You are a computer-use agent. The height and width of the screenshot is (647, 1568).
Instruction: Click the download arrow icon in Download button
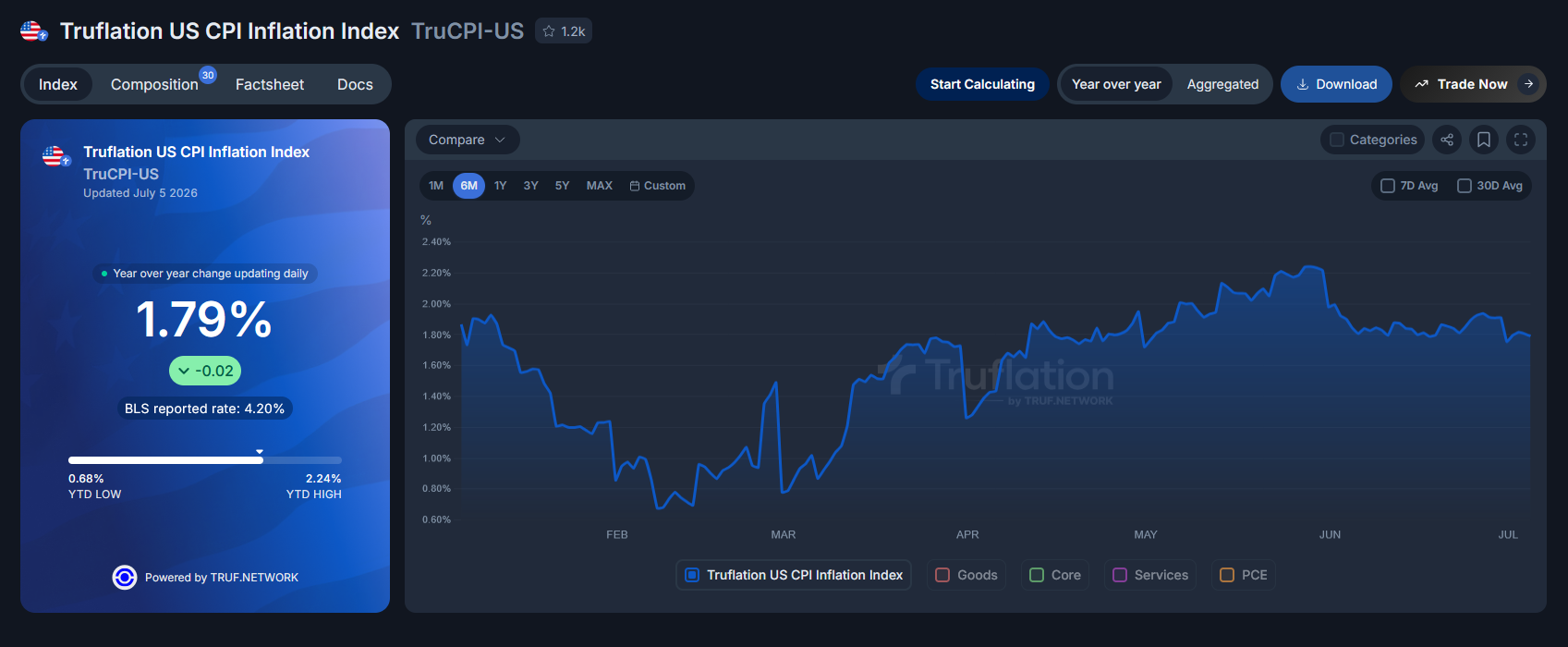click(x=1303, y=84)
